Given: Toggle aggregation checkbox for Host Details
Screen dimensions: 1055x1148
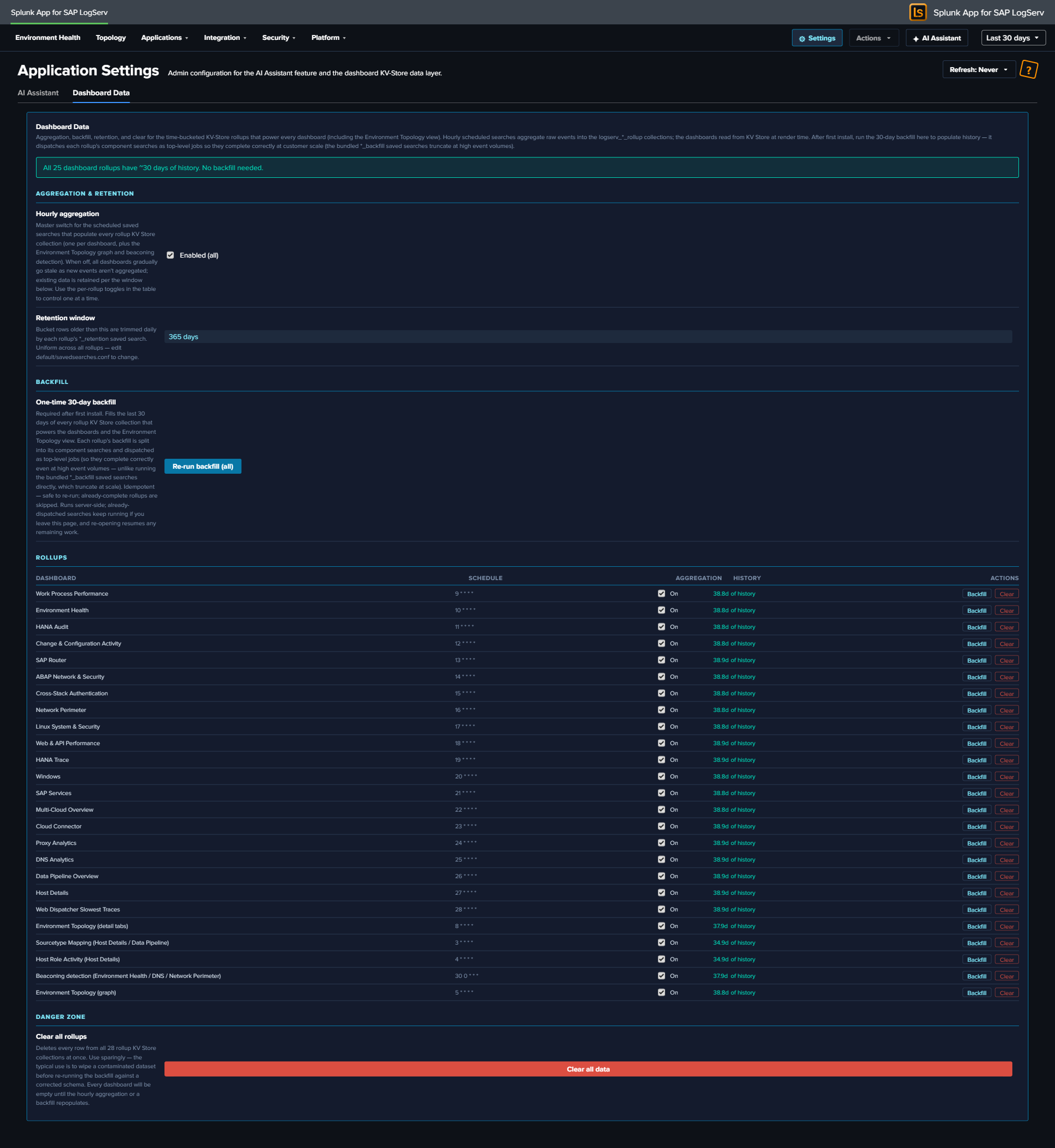Looking at the screenshot, I should coord(661,893).
